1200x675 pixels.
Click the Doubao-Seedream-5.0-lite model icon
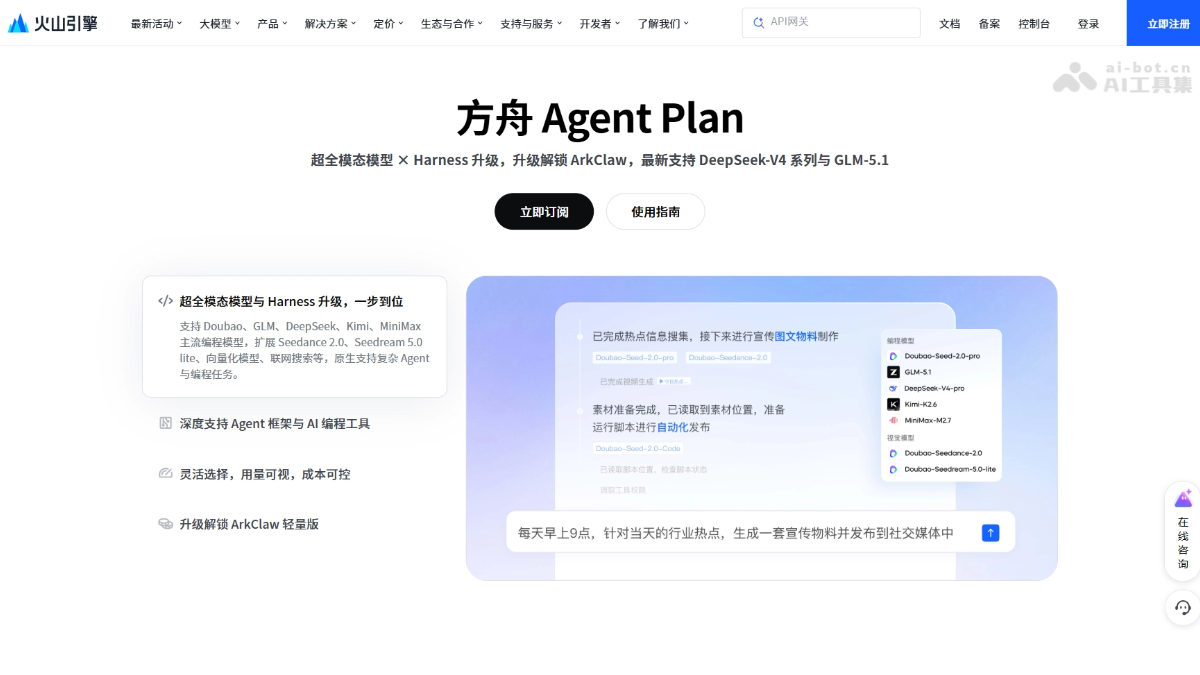click(x=894, y=469)
